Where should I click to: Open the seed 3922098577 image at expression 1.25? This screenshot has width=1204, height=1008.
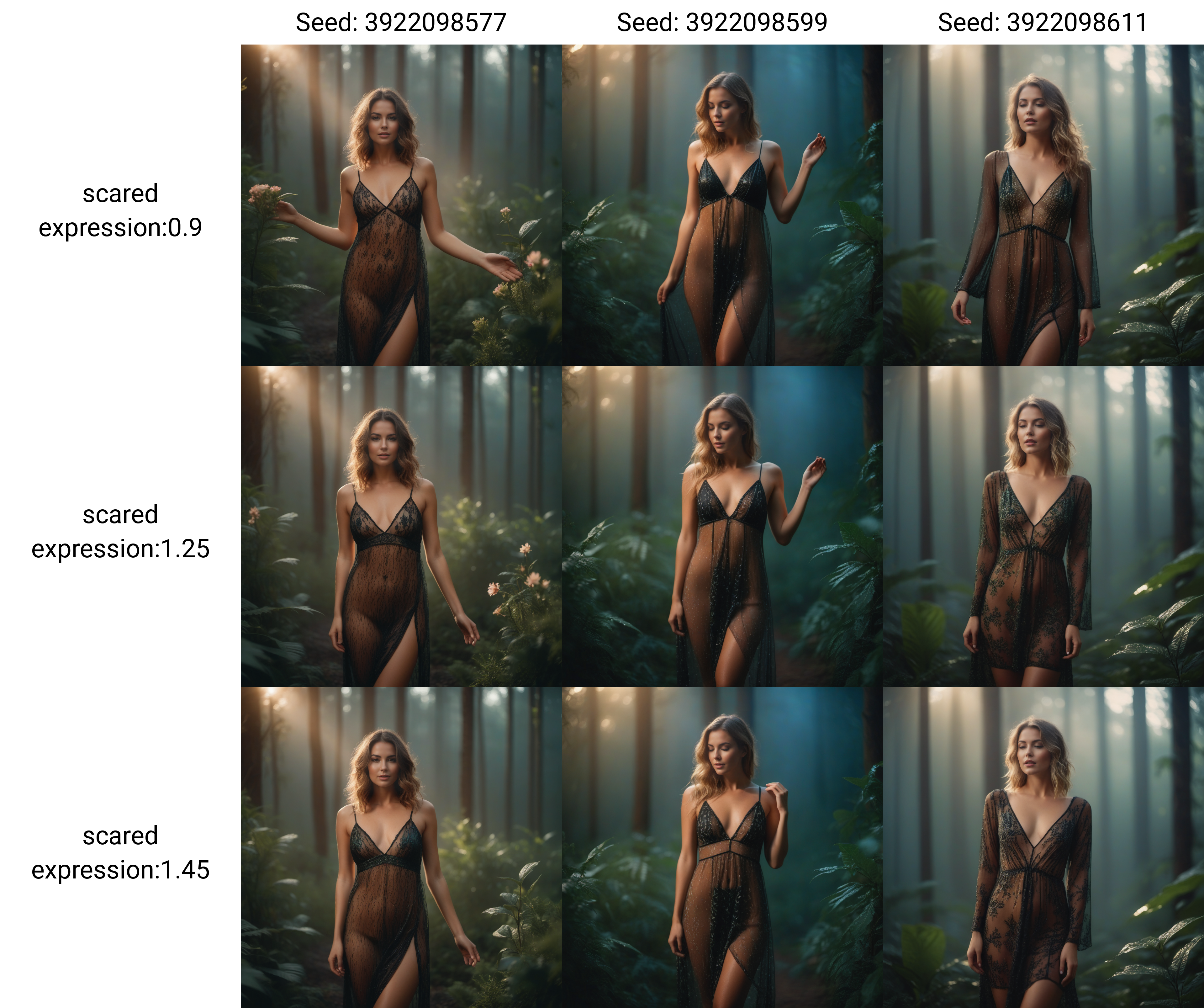(x=401, y=526)
